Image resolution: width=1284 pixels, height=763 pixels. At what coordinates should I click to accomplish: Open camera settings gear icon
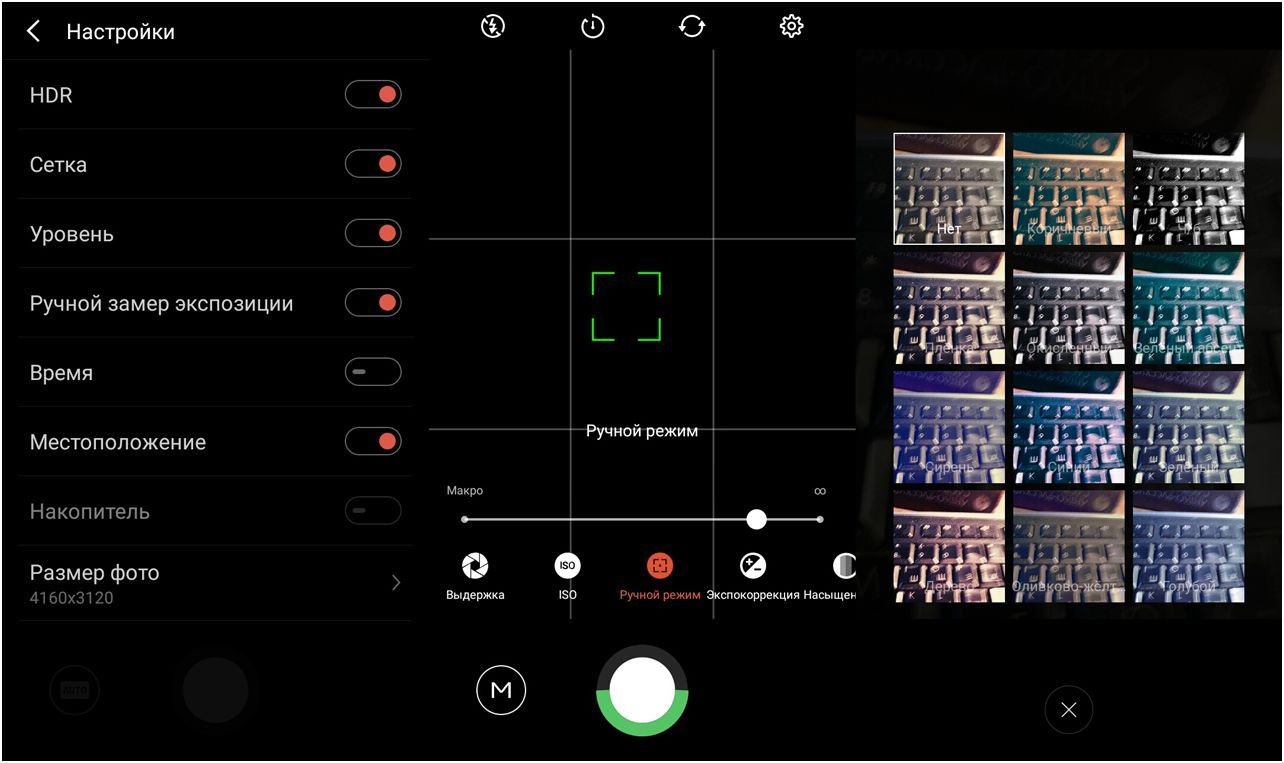coord(791,27)
